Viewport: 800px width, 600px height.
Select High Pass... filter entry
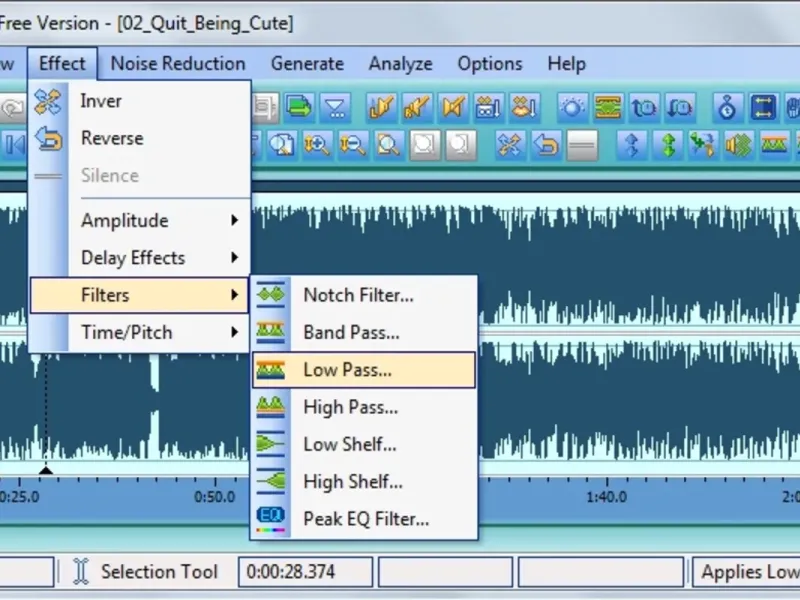pos(364,407)
